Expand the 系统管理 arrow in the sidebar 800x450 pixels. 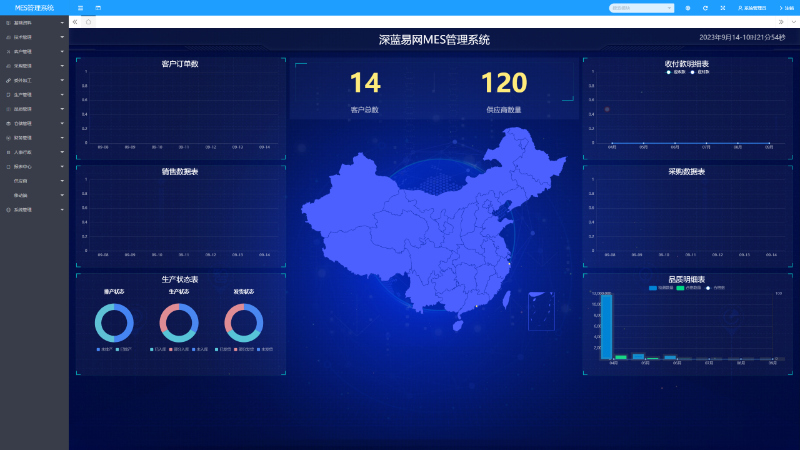tap(62, 210)
